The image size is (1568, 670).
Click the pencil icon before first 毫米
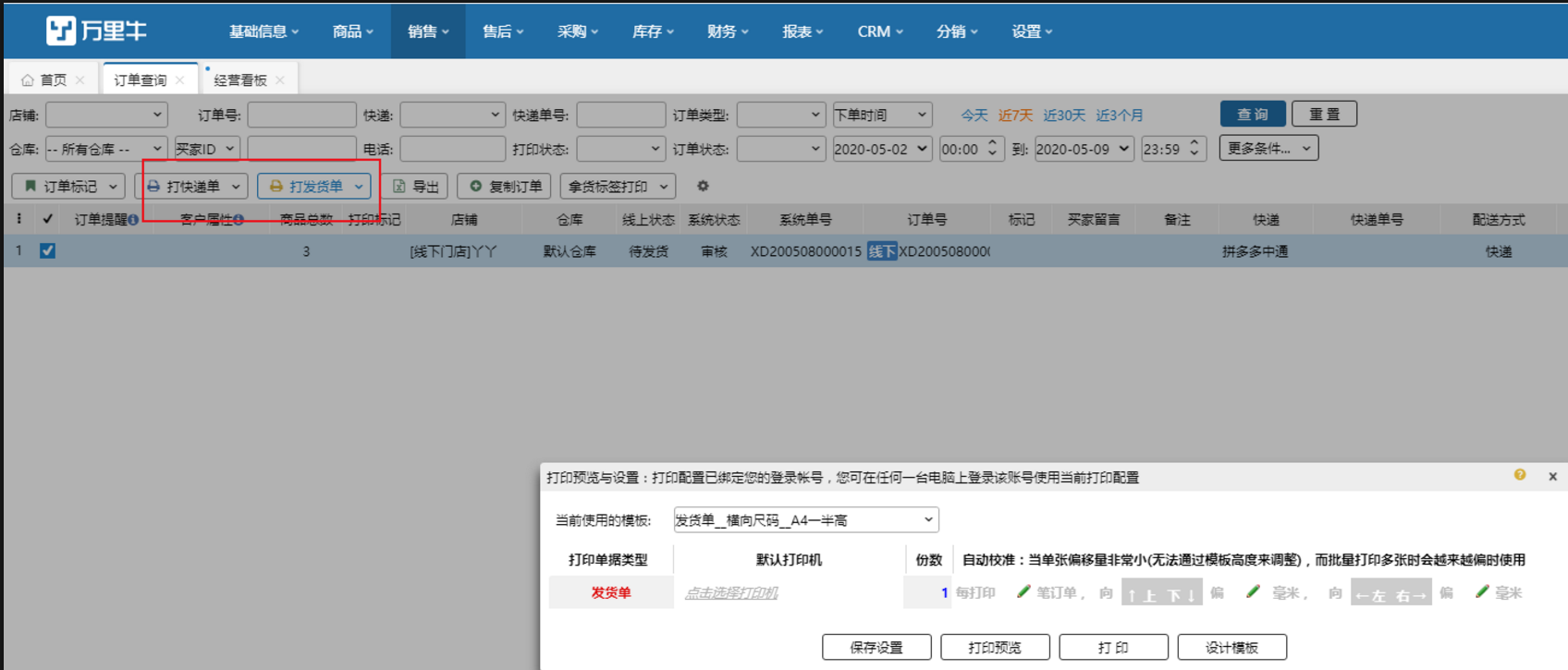click(1253, 591)
